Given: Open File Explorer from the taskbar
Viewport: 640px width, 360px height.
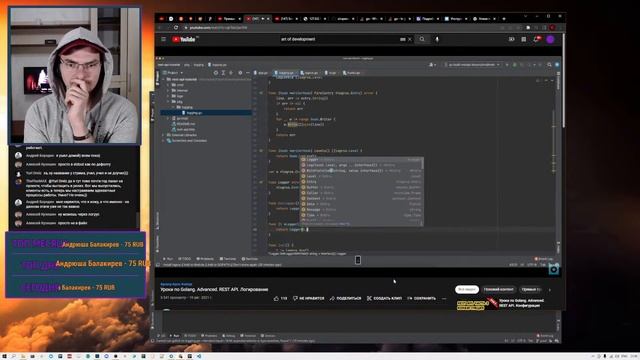Looking at the screenshot, I should click(x=23, y=356).
